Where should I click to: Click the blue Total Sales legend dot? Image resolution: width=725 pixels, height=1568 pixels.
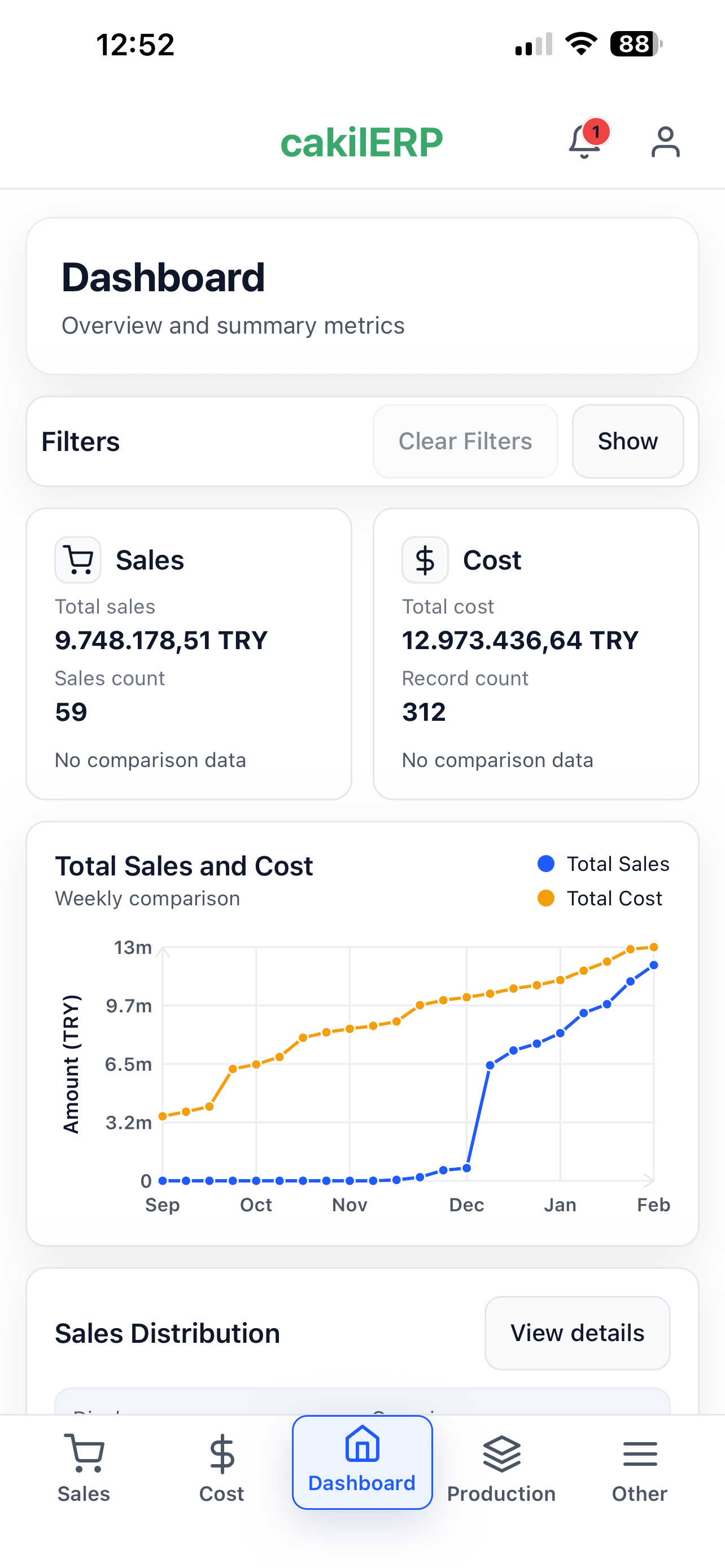point(546,864)
